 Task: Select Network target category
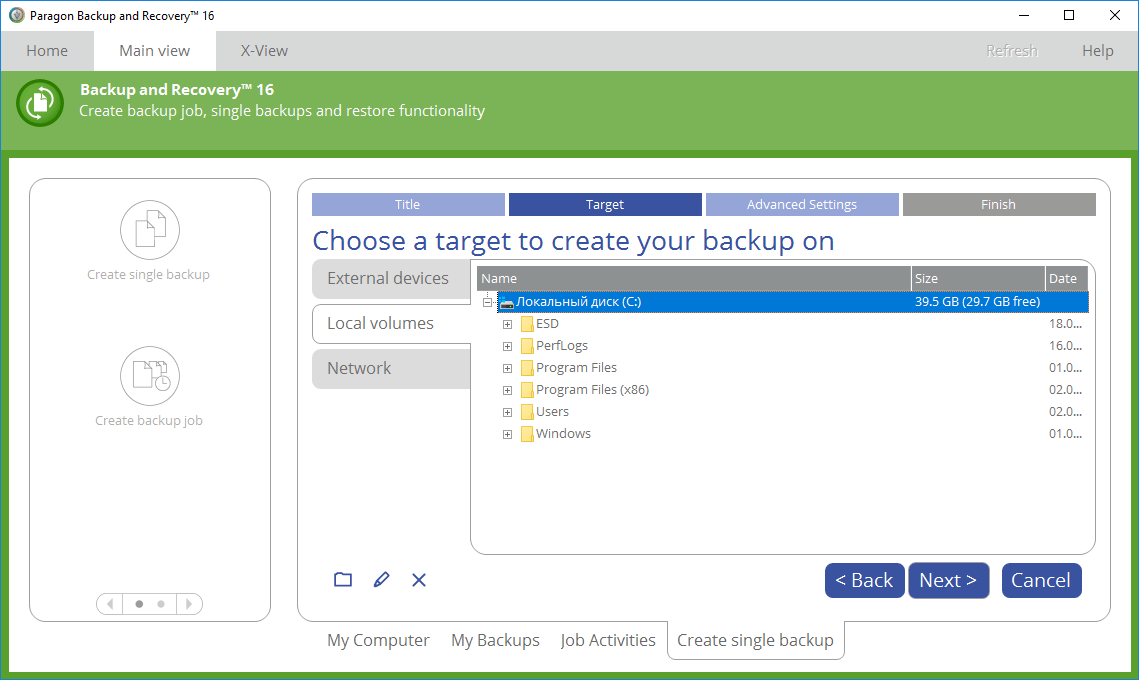(392, 369)
